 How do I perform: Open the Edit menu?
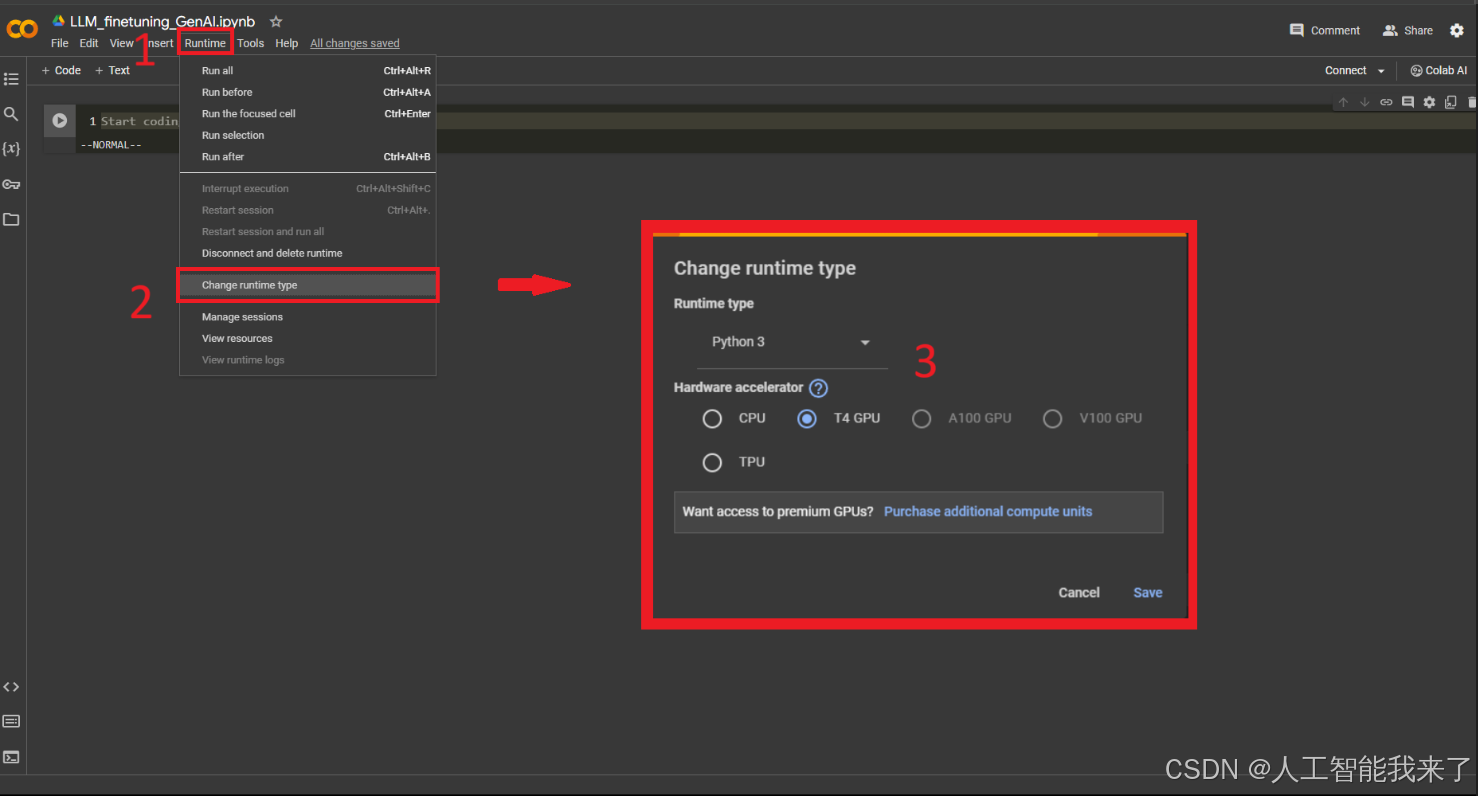89,43
